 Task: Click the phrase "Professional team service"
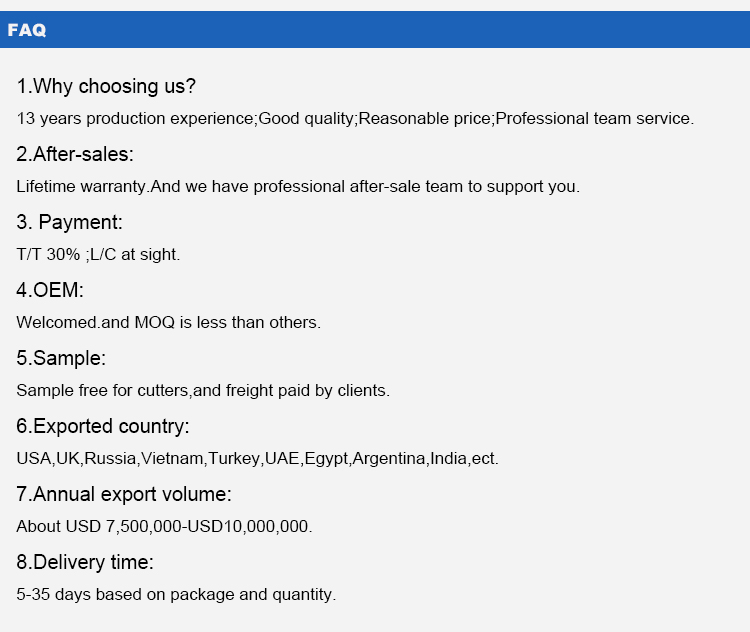[593, 118]
